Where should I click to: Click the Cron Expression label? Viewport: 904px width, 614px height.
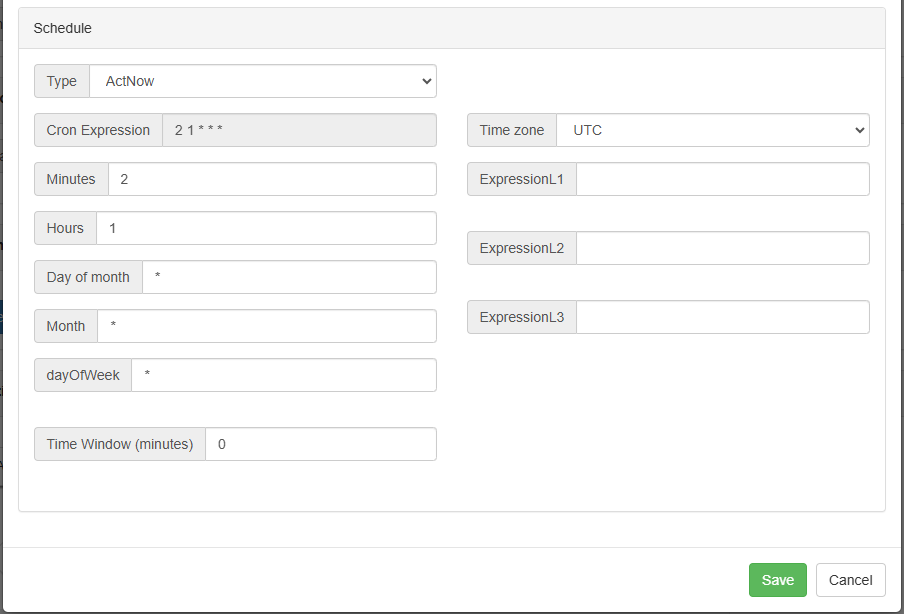[x=98, y=130]
